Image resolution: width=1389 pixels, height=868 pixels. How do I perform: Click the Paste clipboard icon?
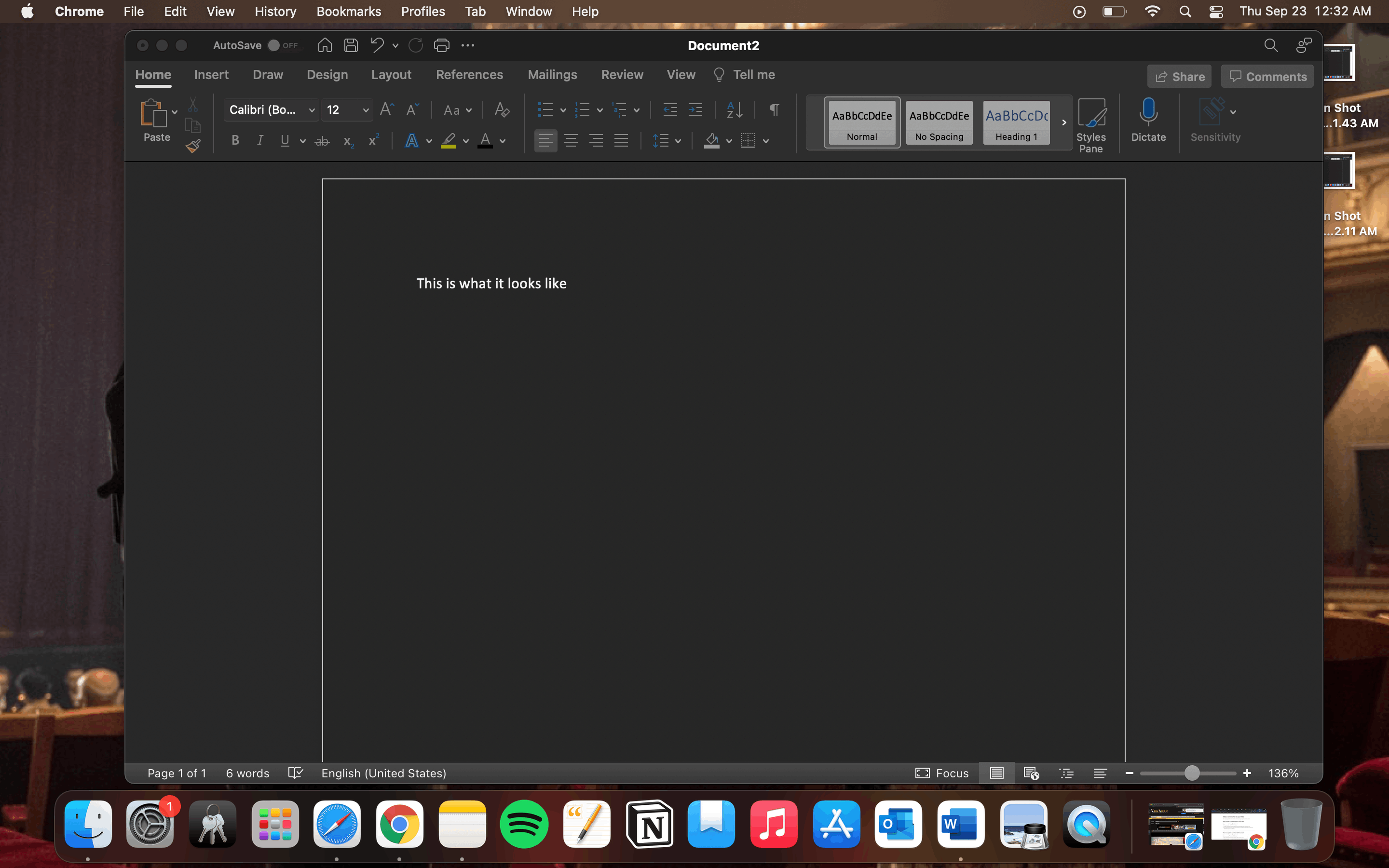[153, 113]
